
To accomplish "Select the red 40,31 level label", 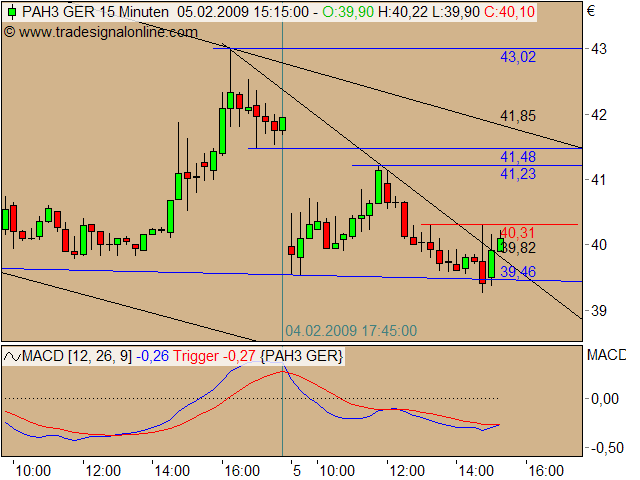I will click(x=518, y=232).
